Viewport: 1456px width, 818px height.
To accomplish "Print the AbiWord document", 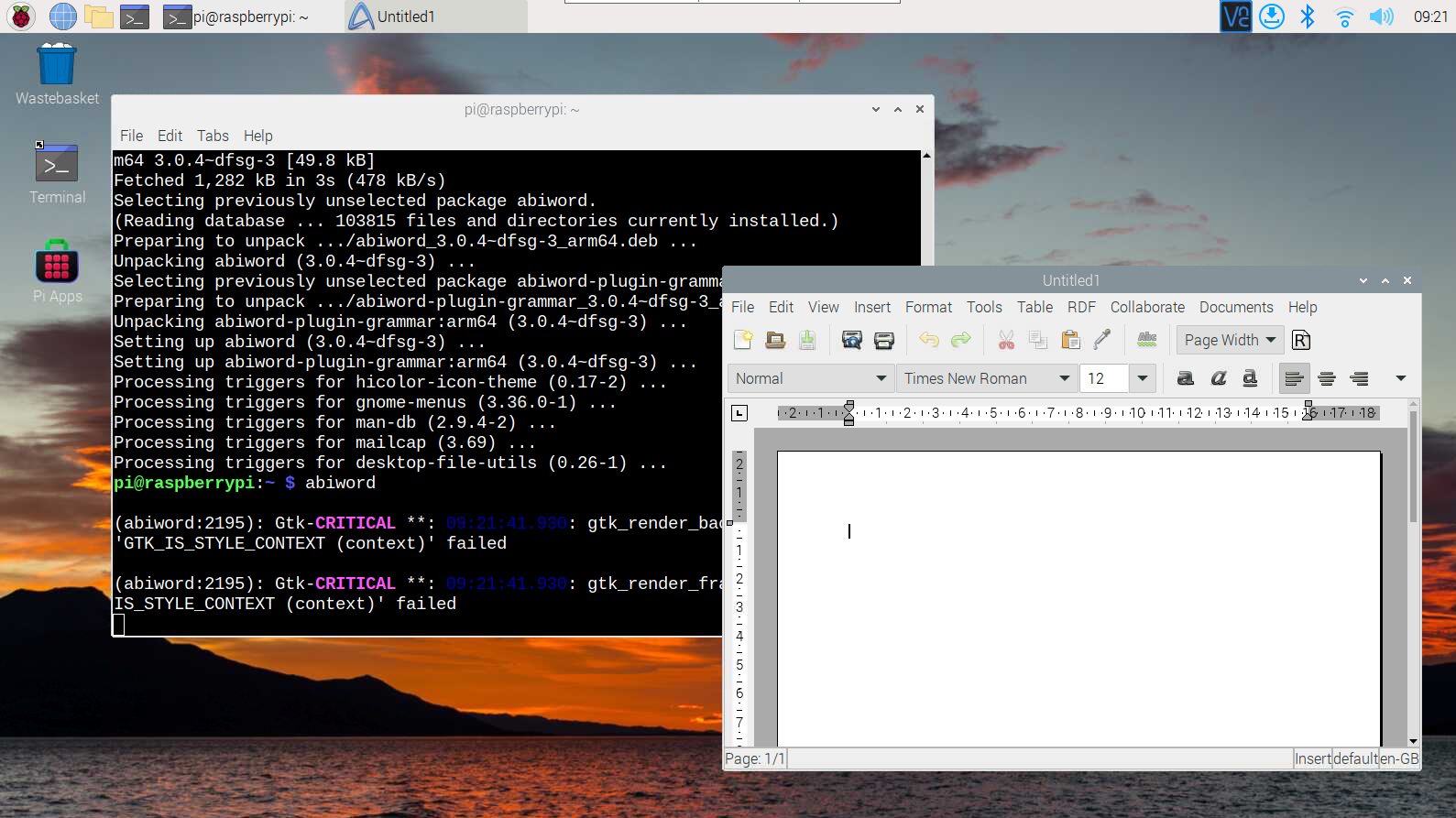I will click(x=884, y=340).
